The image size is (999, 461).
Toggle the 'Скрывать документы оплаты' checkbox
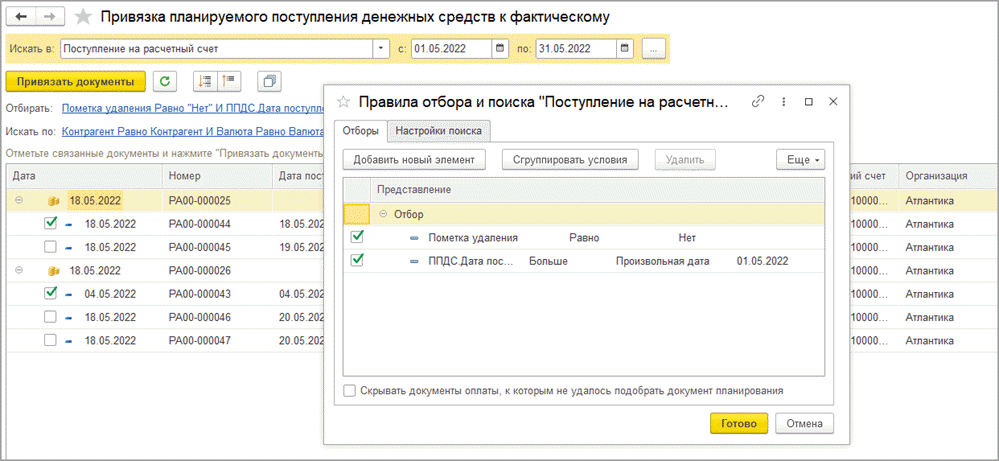coord(349,391)
